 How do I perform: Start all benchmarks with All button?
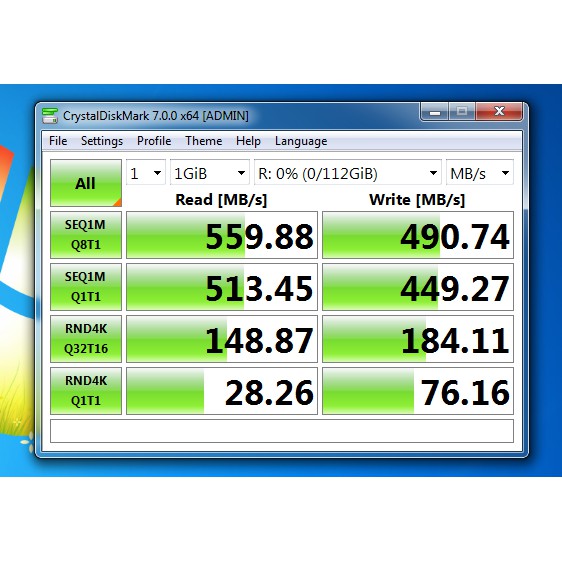86,183
